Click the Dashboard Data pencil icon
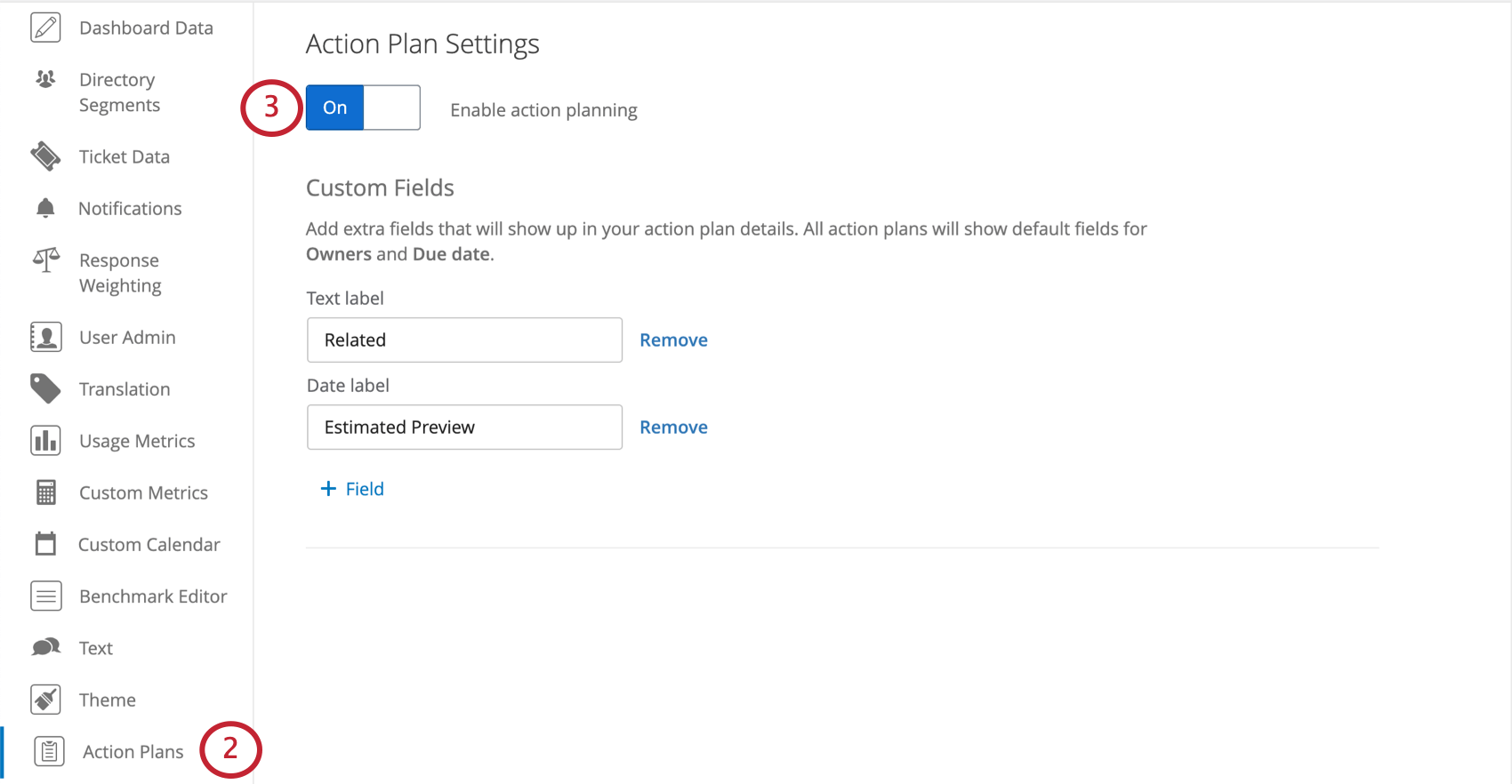The image size is (1512, 784). coord(45,28)
